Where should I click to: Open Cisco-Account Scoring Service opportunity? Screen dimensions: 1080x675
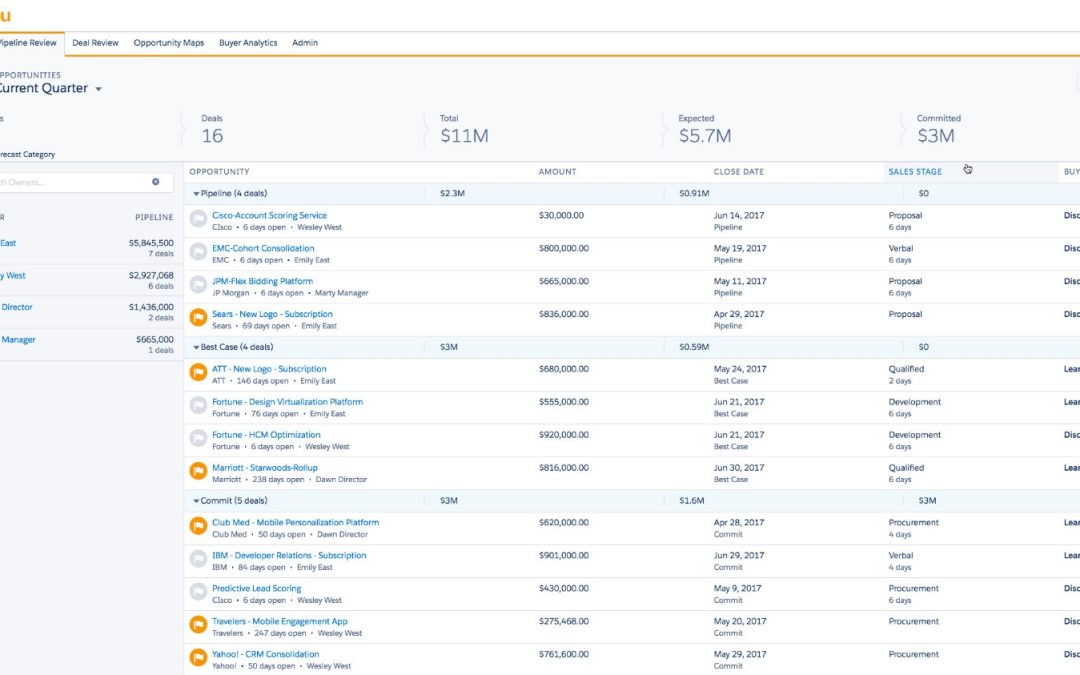269,216
